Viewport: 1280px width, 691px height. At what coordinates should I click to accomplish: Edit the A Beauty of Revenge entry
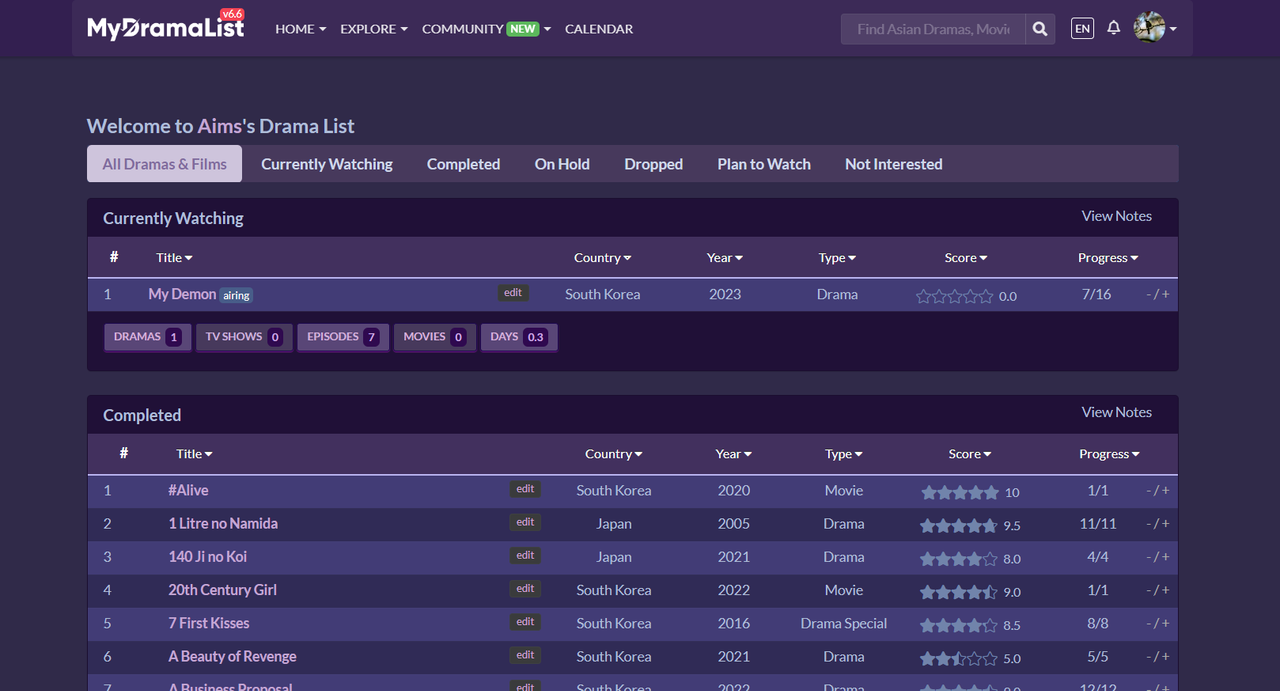(x=525, y=655)
